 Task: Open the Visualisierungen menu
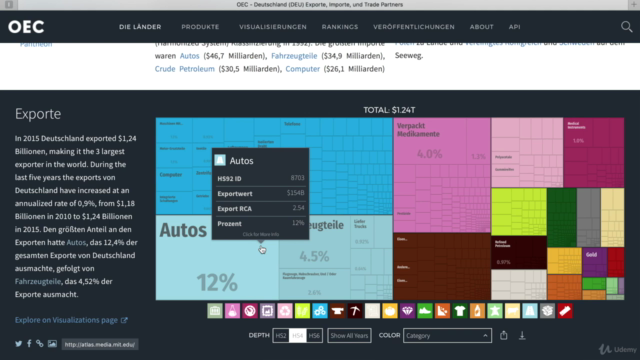(x=273, y=27)
